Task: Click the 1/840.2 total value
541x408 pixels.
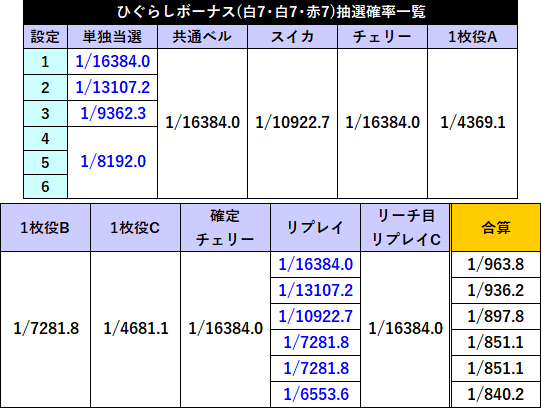Action: [496, 394]
